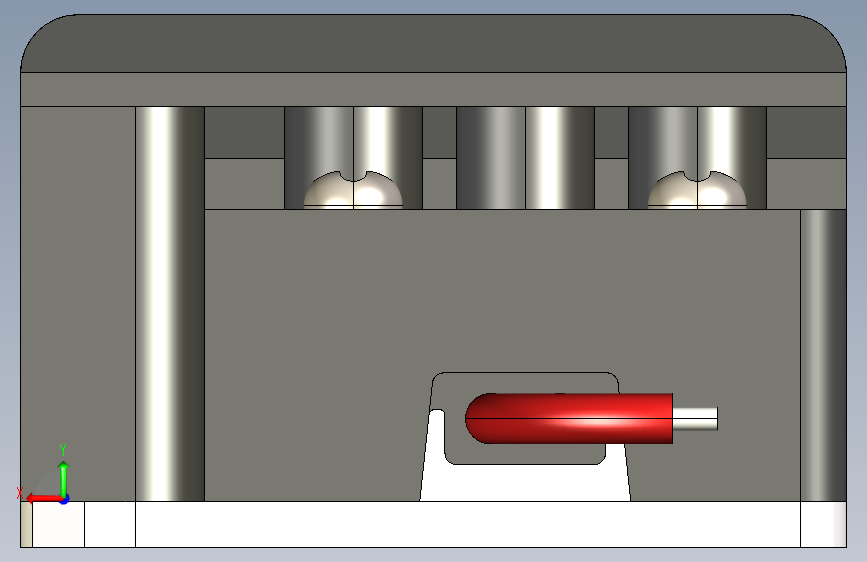Click the green Y axis arrow
Viewport: 867px width, 562px height.
(64, 478)
